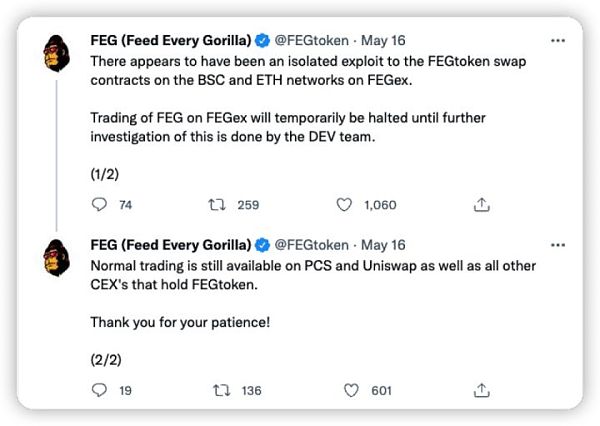The height and width of the screenshot is (426, 600).
Task: Retweet the first tweet with 259 retweets
Action: [x=215, y=204]
